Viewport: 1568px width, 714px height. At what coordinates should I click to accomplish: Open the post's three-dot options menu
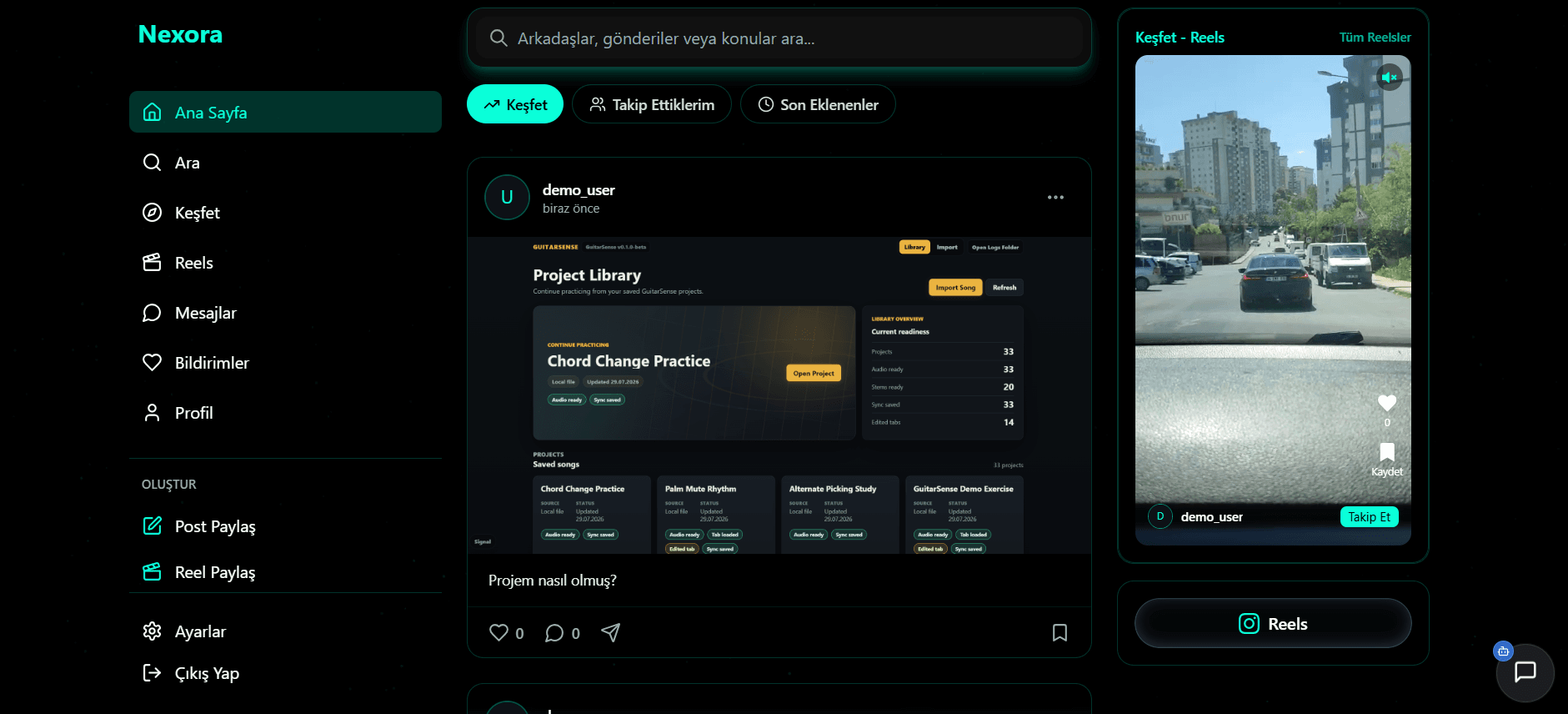point(1055,198)
